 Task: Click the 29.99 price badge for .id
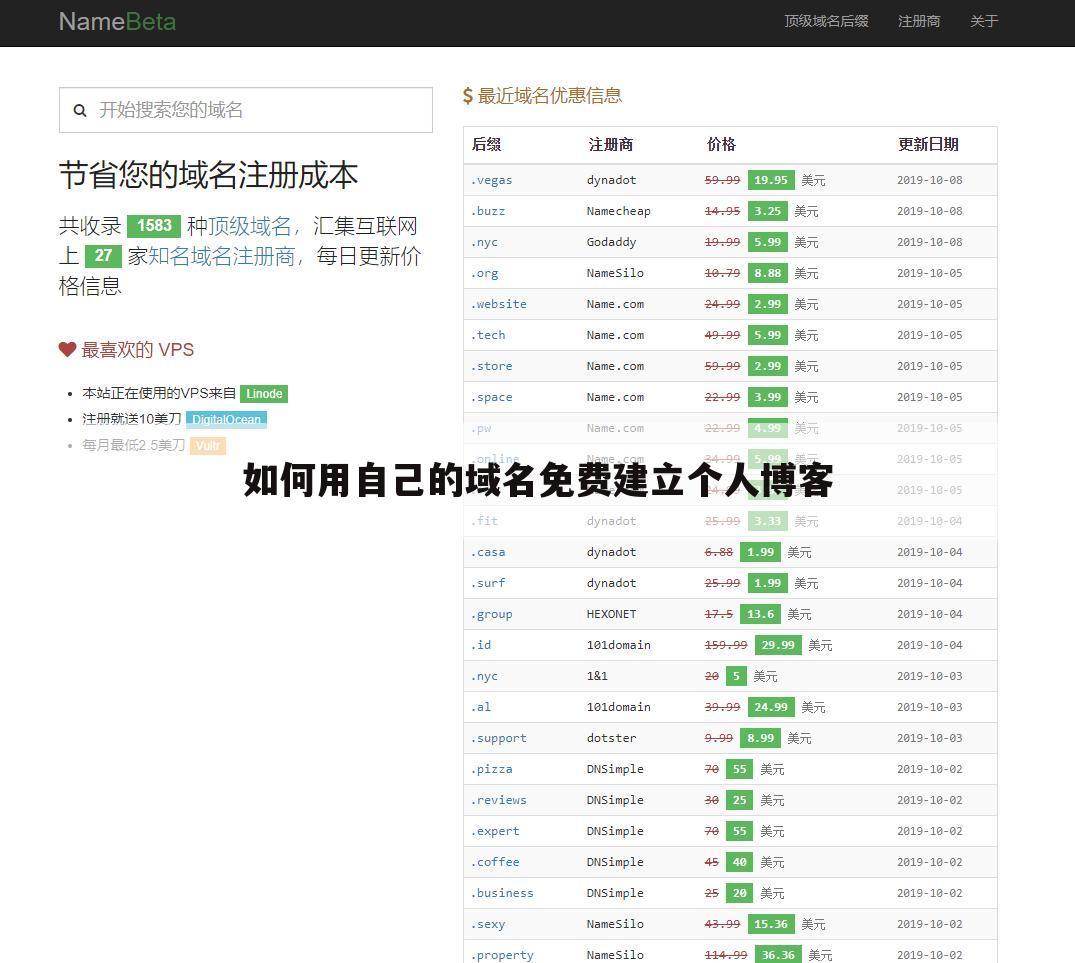coord(778,645)
